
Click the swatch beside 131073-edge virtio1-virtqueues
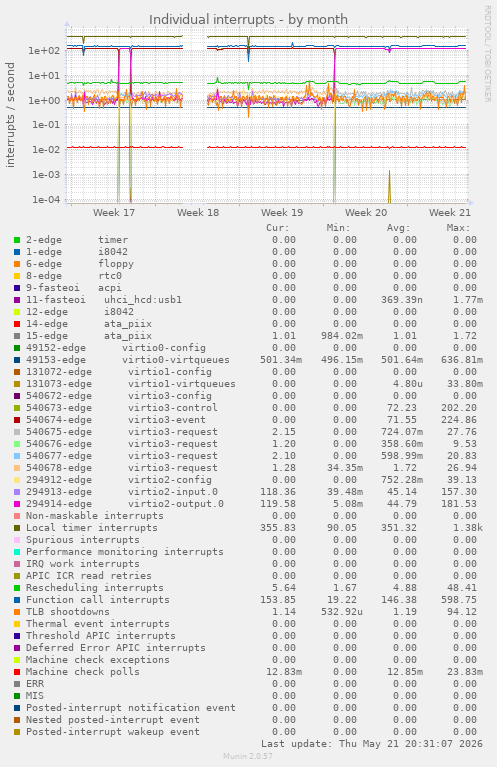17,384
